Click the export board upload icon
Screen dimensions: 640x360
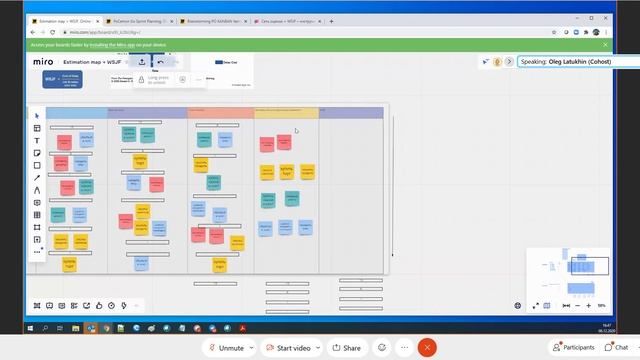pyautogui.click(x=142, y=62)
